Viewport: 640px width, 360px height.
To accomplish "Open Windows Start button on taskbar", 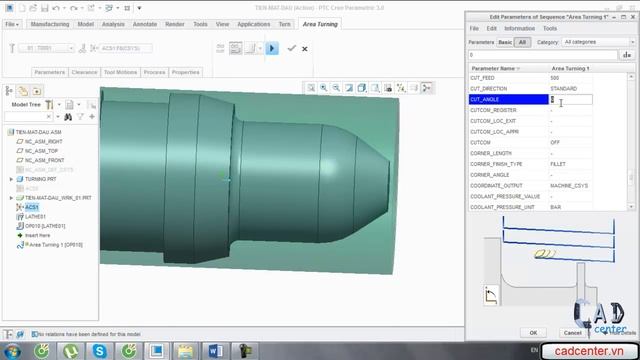I will coord(12,351).
